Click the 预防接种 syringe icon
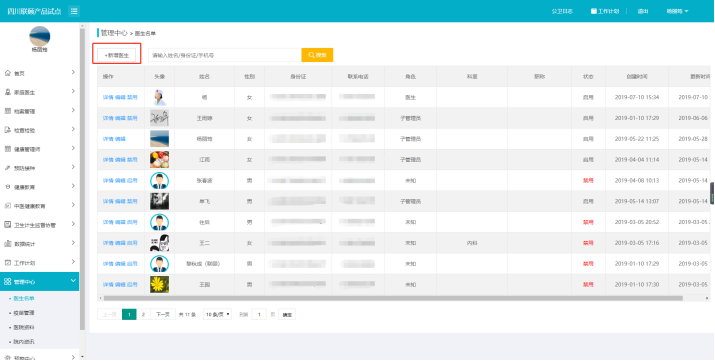 point(7,168)
